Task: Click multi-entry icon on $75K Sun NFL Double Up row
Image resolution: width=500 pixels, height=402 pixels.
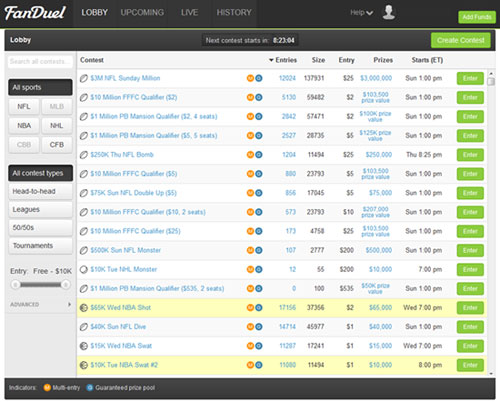Action: click(x=250, y=193)
